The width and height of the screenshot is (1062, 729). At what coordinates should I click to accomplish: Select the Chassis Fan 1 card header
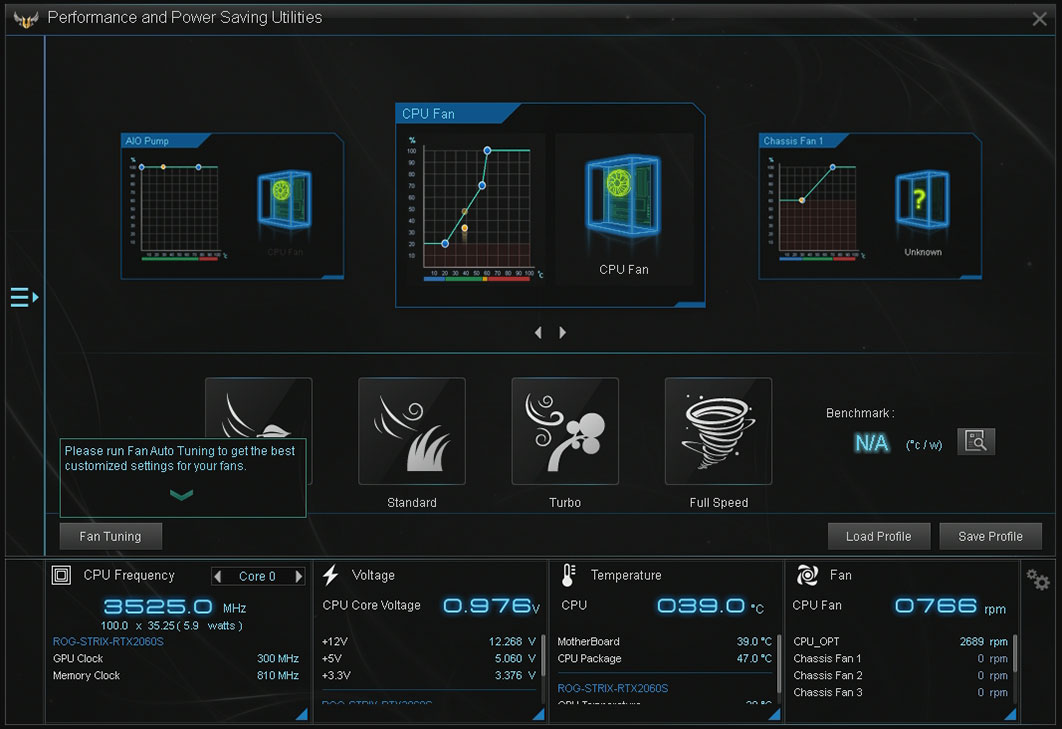point(803,141)
